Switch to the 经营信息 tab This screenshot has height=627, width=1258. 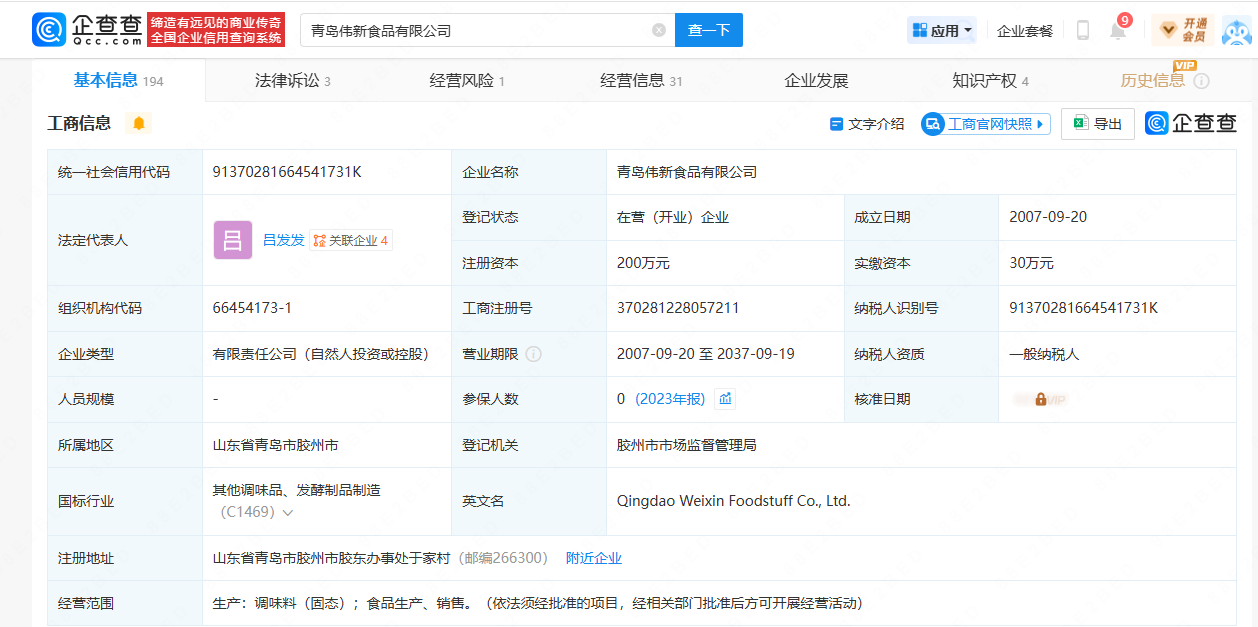[641, 81]
